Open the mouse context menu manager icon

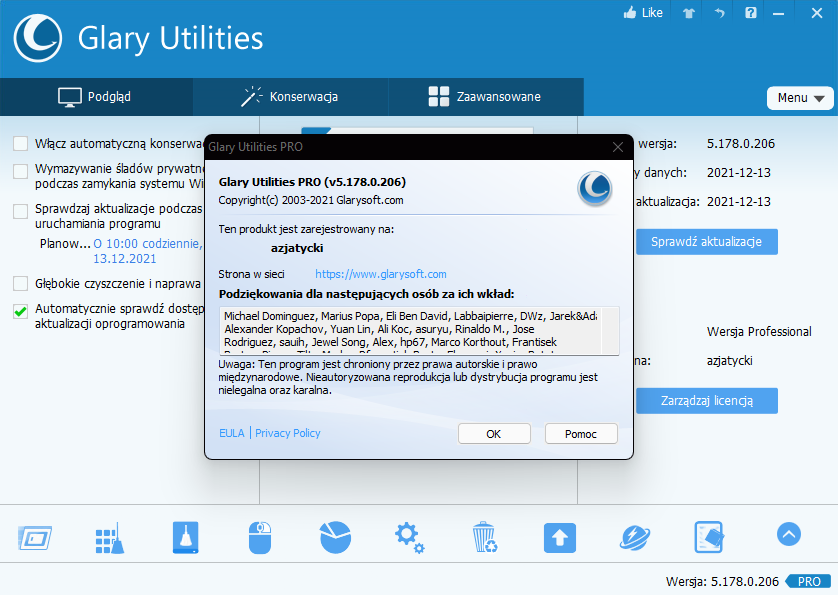pyautogui.click(x=260, y=537)
